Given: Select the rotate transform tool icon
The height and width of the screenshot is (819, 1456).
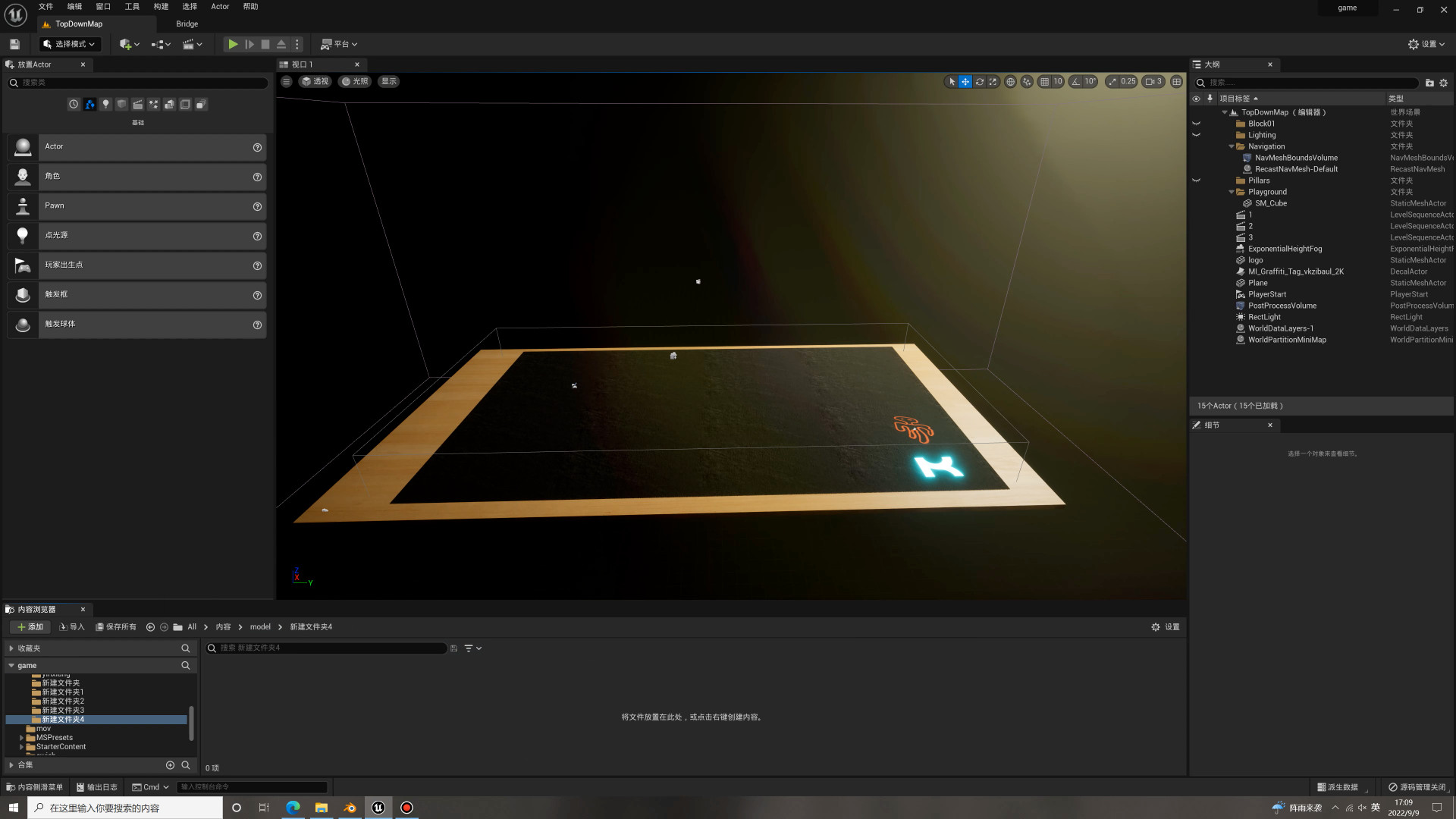Looking at the screenshot, I should (x=979, y=82).
